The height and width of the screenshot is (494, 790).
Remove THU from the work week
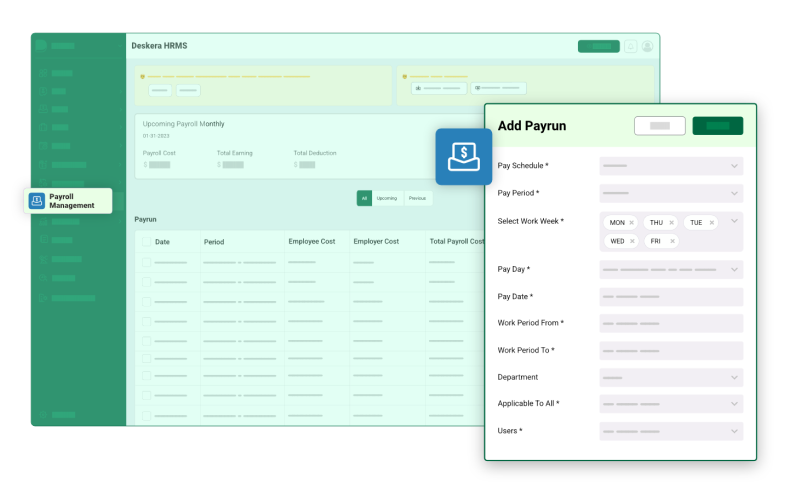[x=671, y=222]
